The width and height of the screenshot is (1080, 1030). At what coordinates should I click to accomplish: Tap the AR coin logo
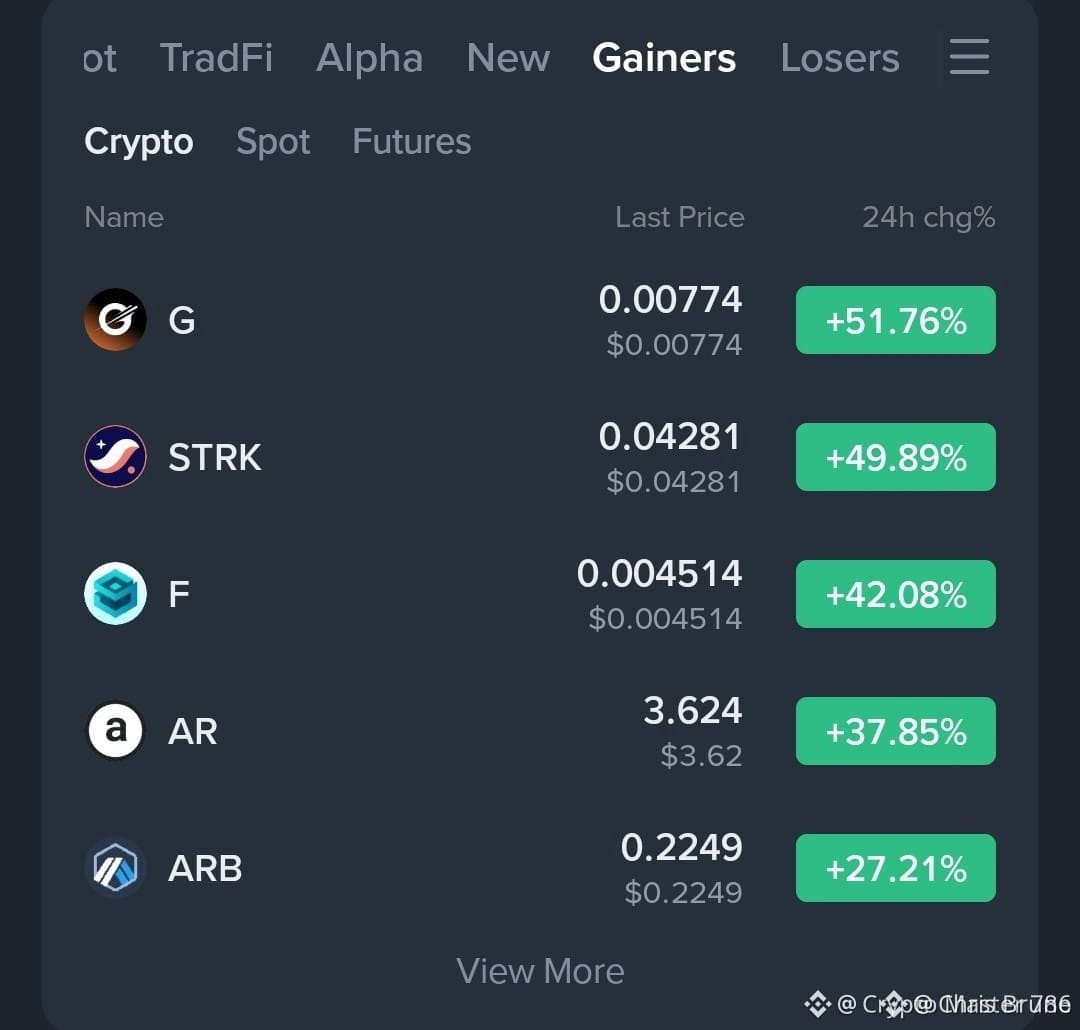(x=115, y=730)
